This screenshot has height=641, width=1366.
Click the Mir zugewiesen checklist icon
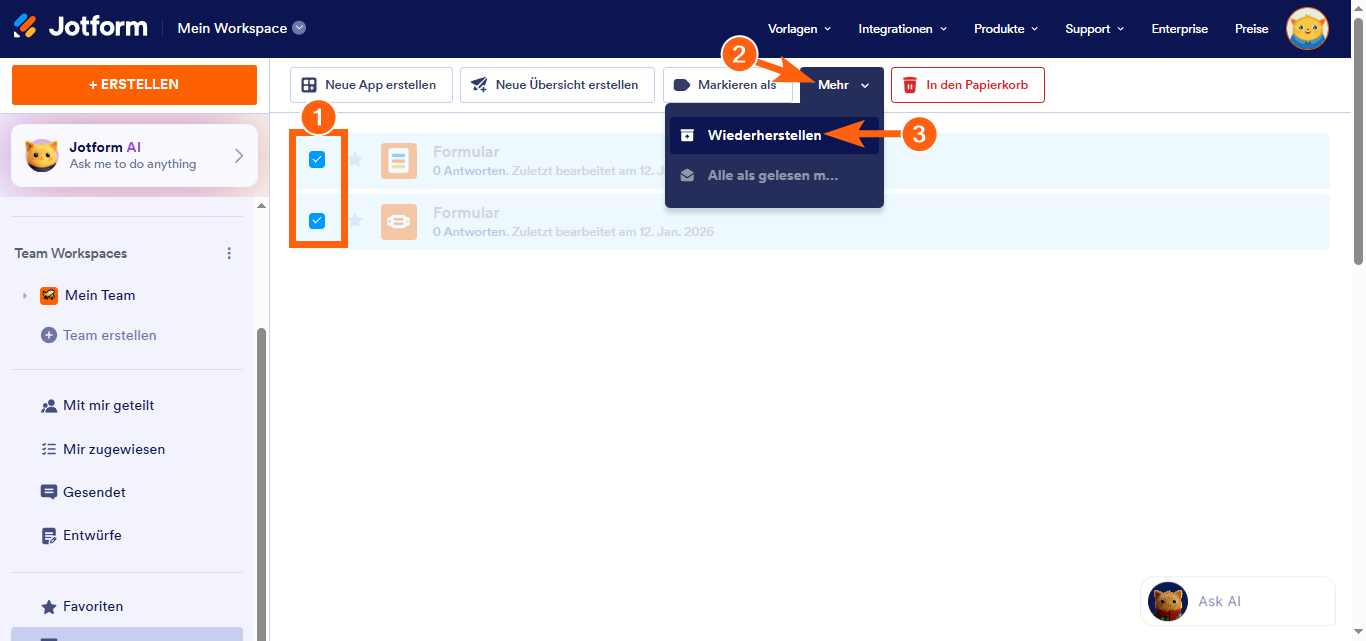point(49,449)
